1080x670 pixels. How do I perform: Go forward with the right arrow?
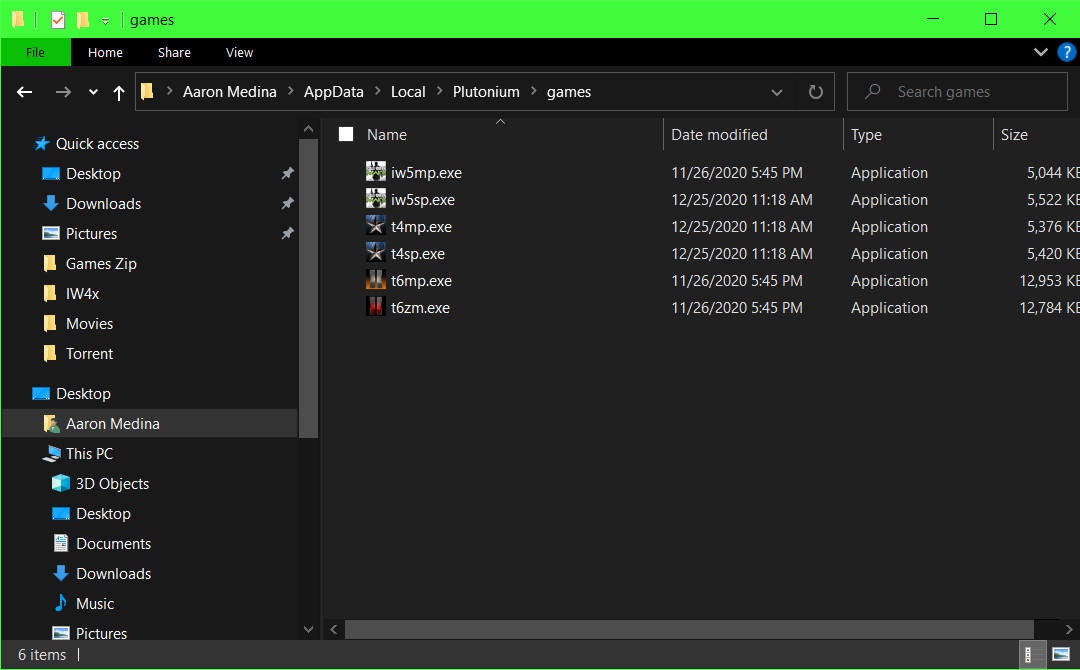click(63, 92)
